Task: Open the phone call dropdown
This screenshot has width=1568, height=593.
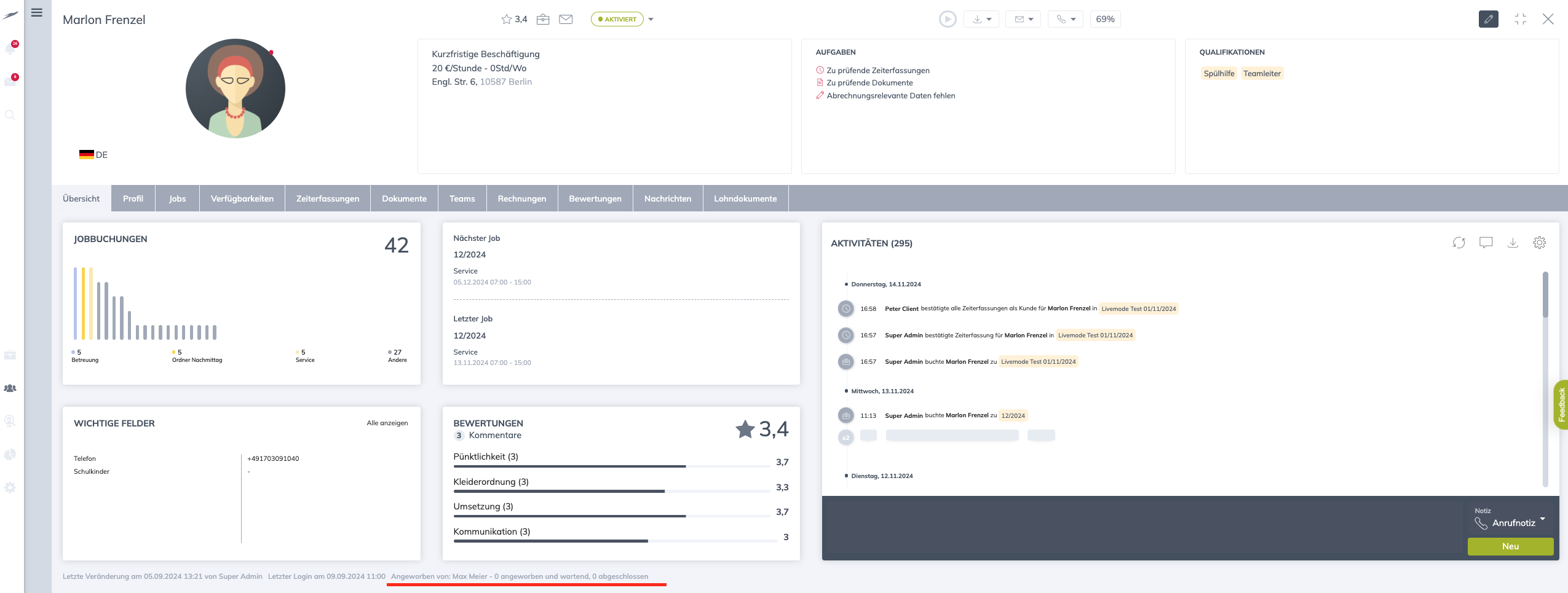Action: pyautogui.click(x=1066, y=19)
